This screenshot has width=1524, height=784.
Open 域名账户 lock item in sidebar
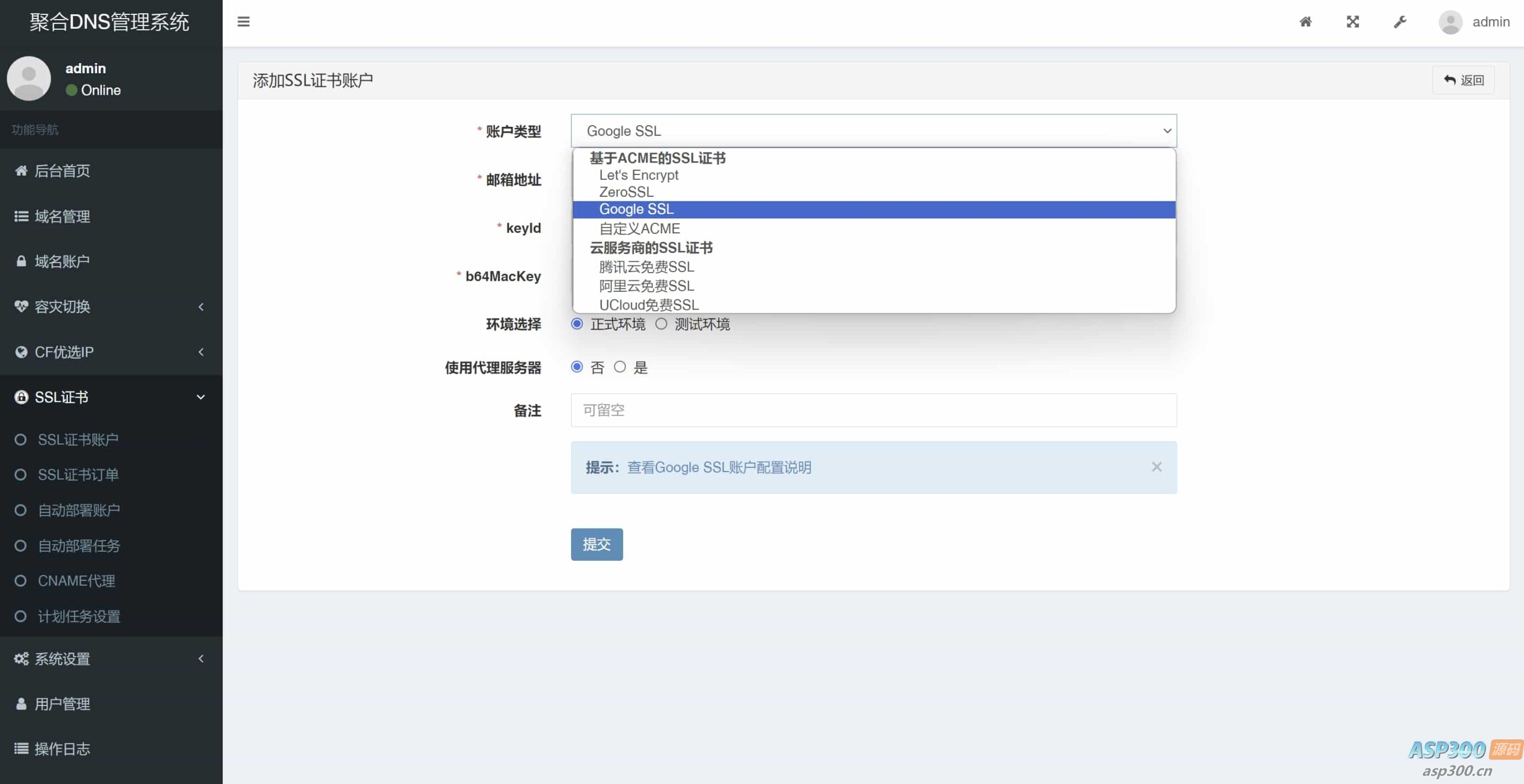[62, 261]
